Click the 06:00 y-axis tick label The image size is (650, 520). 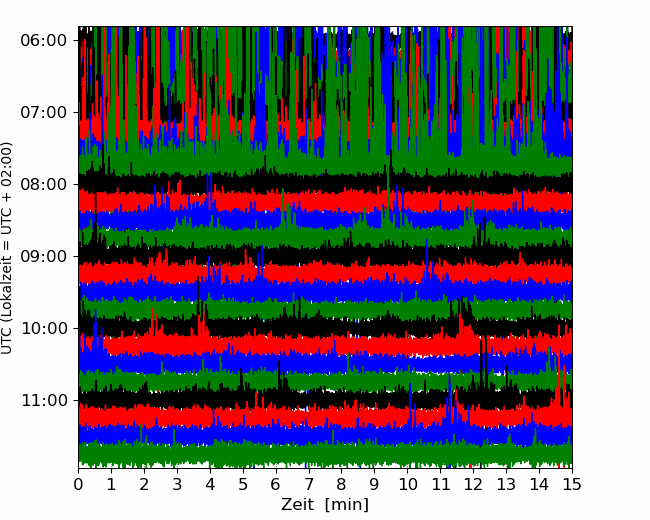(44, 41)
